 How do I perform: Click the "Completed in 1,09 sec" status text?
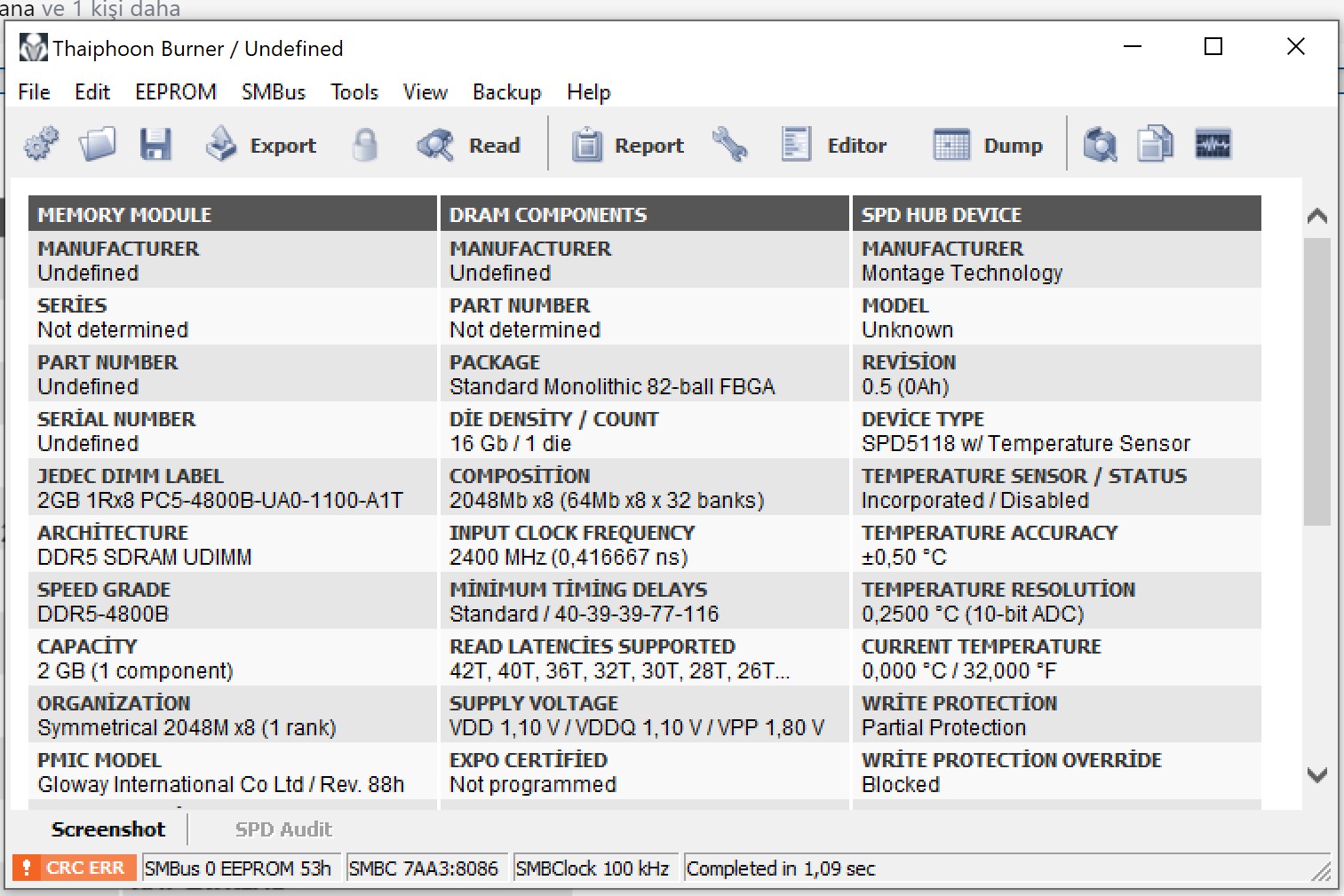pos(781,868)
